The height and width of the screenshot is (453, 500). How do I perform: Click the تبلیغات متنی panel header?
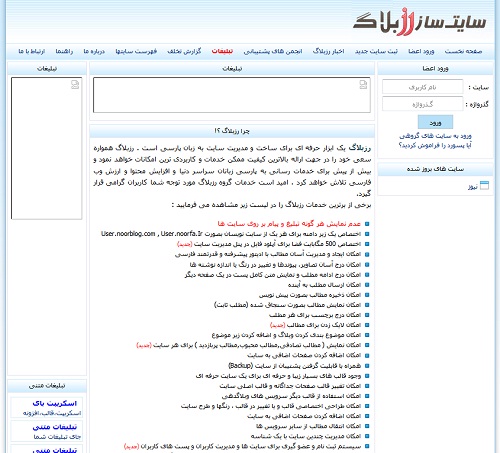[47, 386]
